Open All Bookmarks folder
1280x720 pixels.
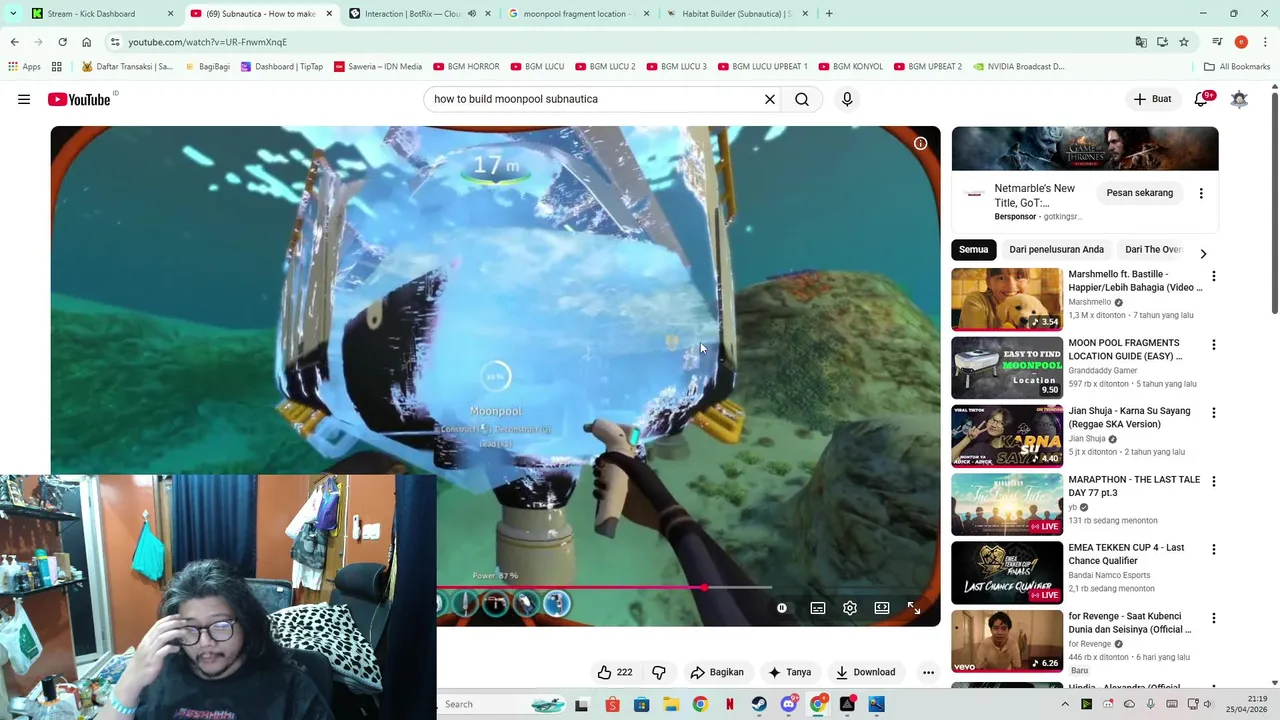click(1236, 67)
